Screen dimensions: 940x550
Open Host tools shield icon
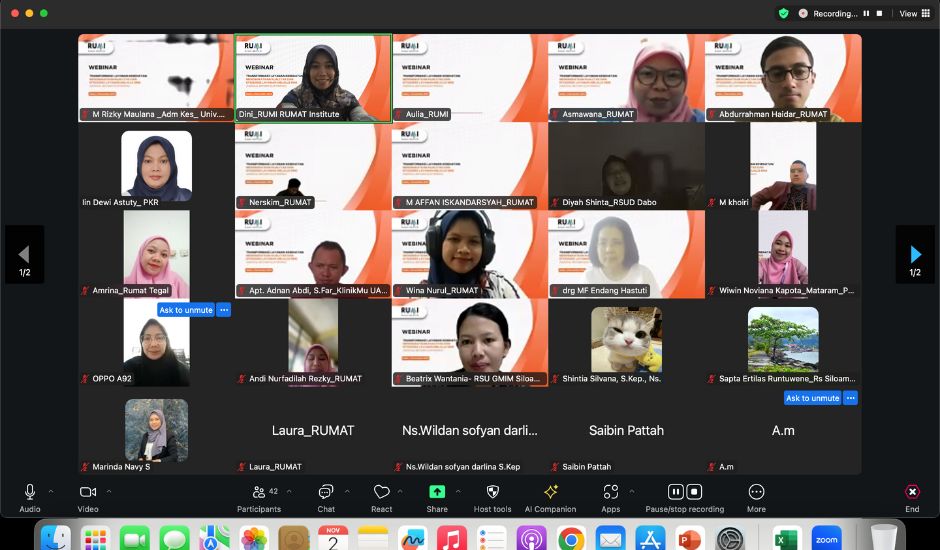point(492,492)
